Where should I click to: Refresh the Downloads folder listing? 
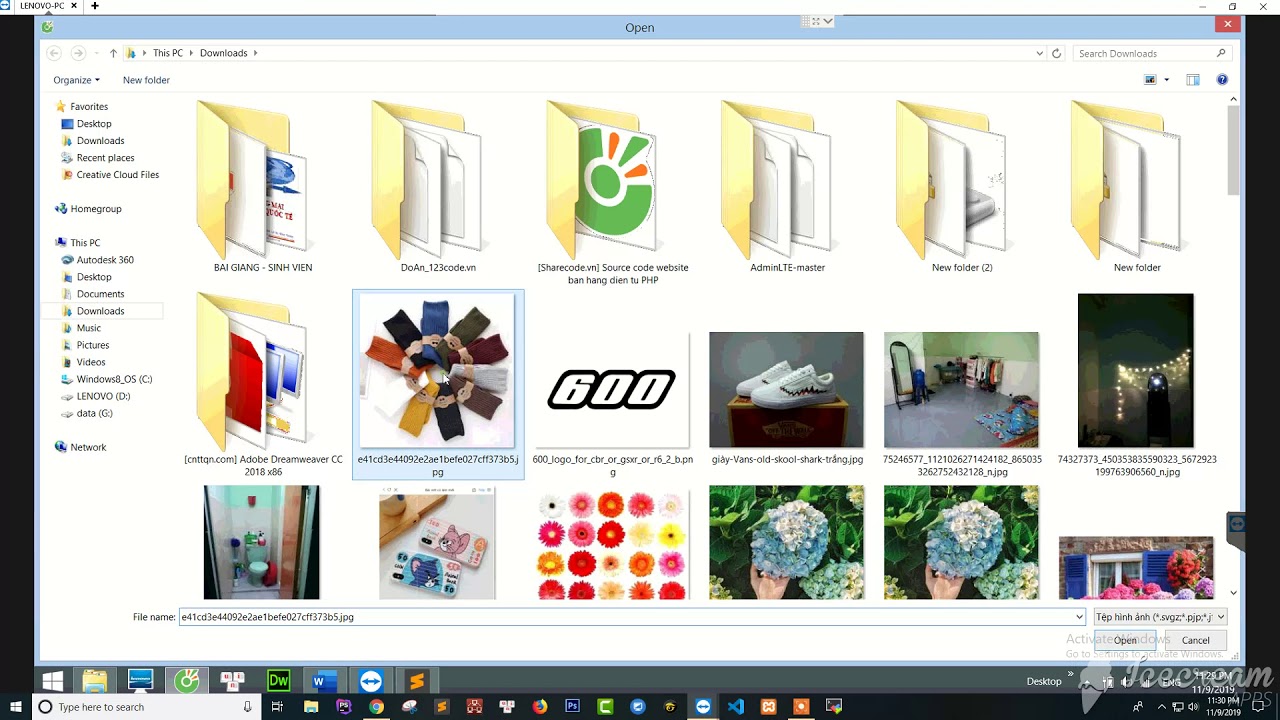click(x=1056, y=53)
